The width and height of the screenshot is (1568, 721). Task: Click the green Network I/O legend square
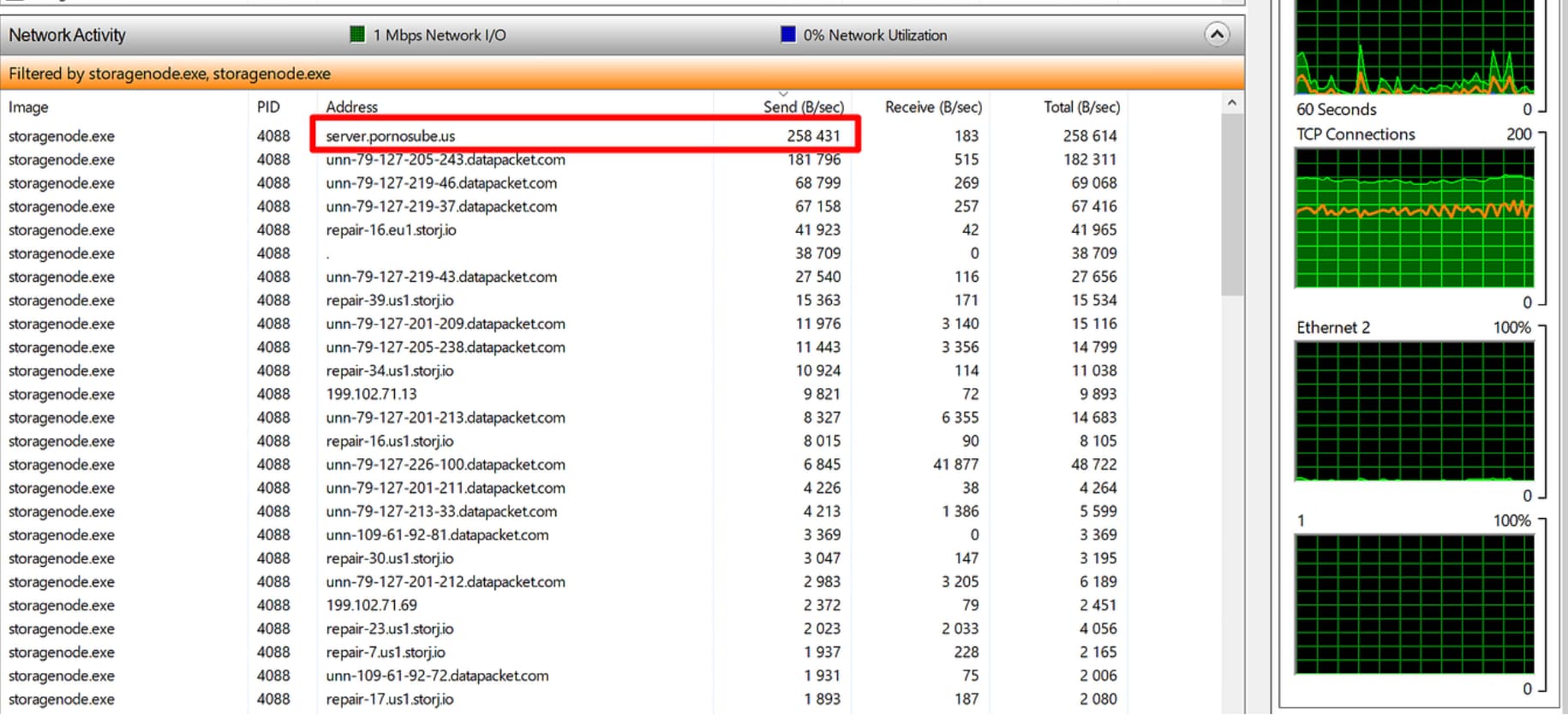357,34
